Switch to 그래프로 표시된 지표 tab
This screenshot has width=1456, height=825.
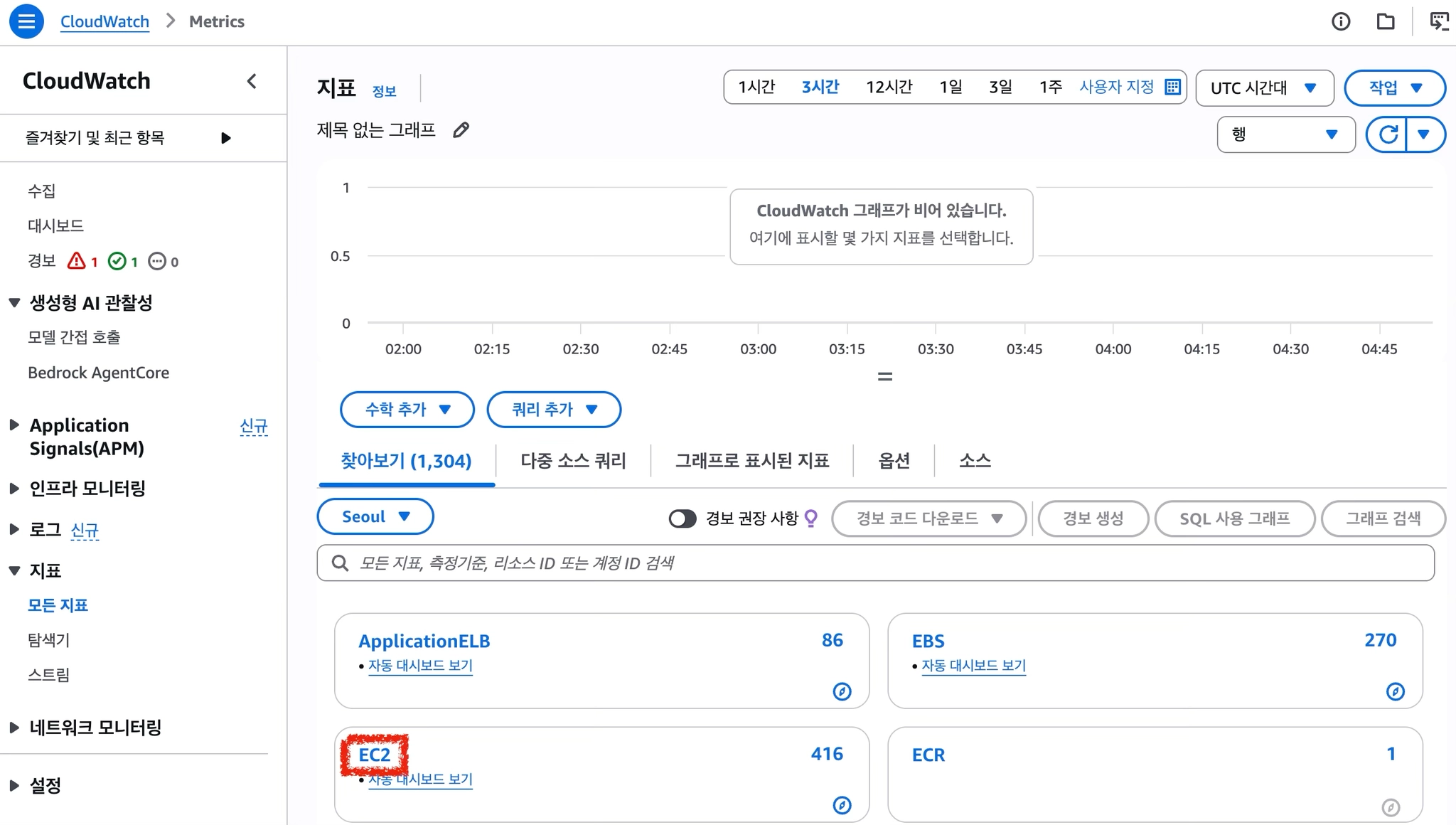(752, 461)
